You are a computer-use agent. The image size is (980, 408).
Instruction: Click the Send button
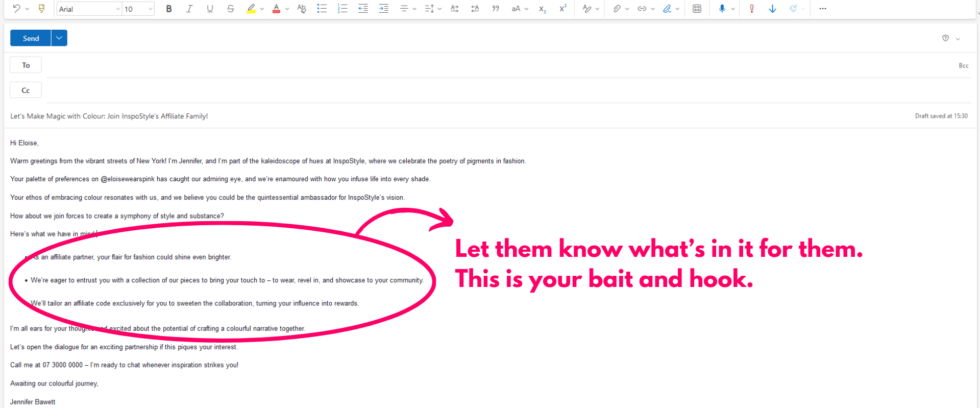coord(30,38)
